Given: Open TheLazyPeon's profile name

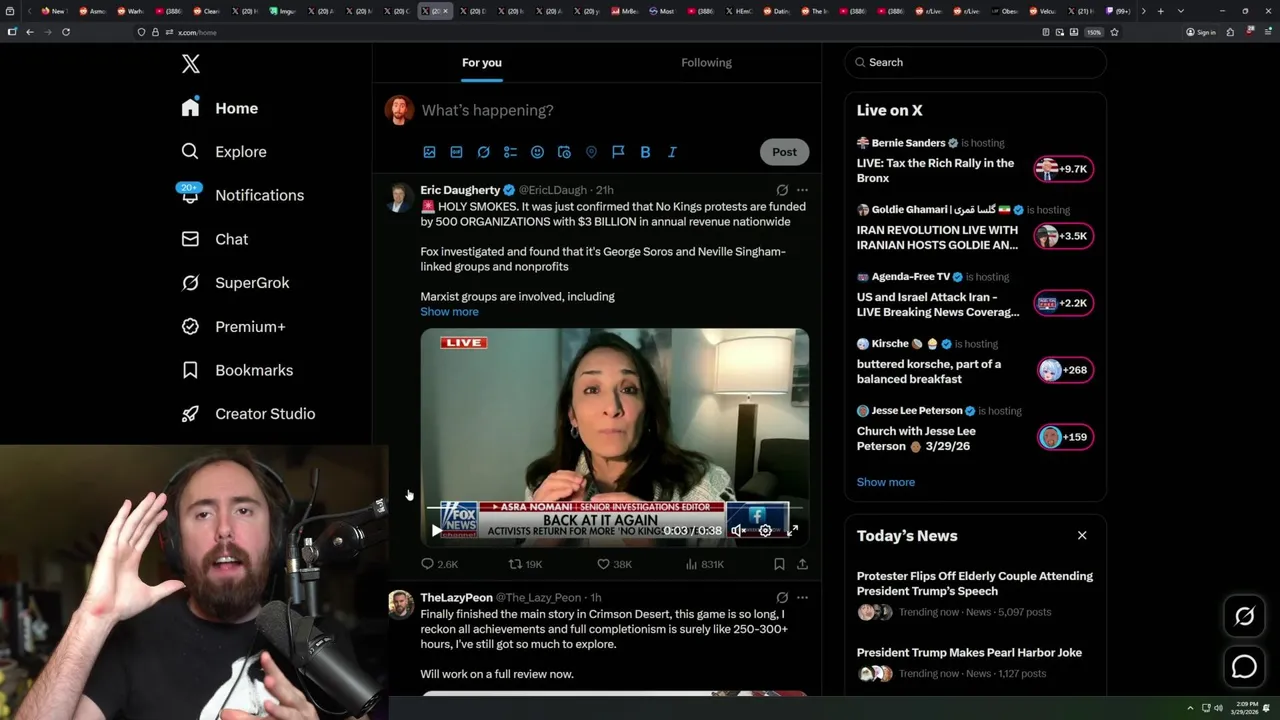Looking at the screenshot, I should click(x=456, y=597).
